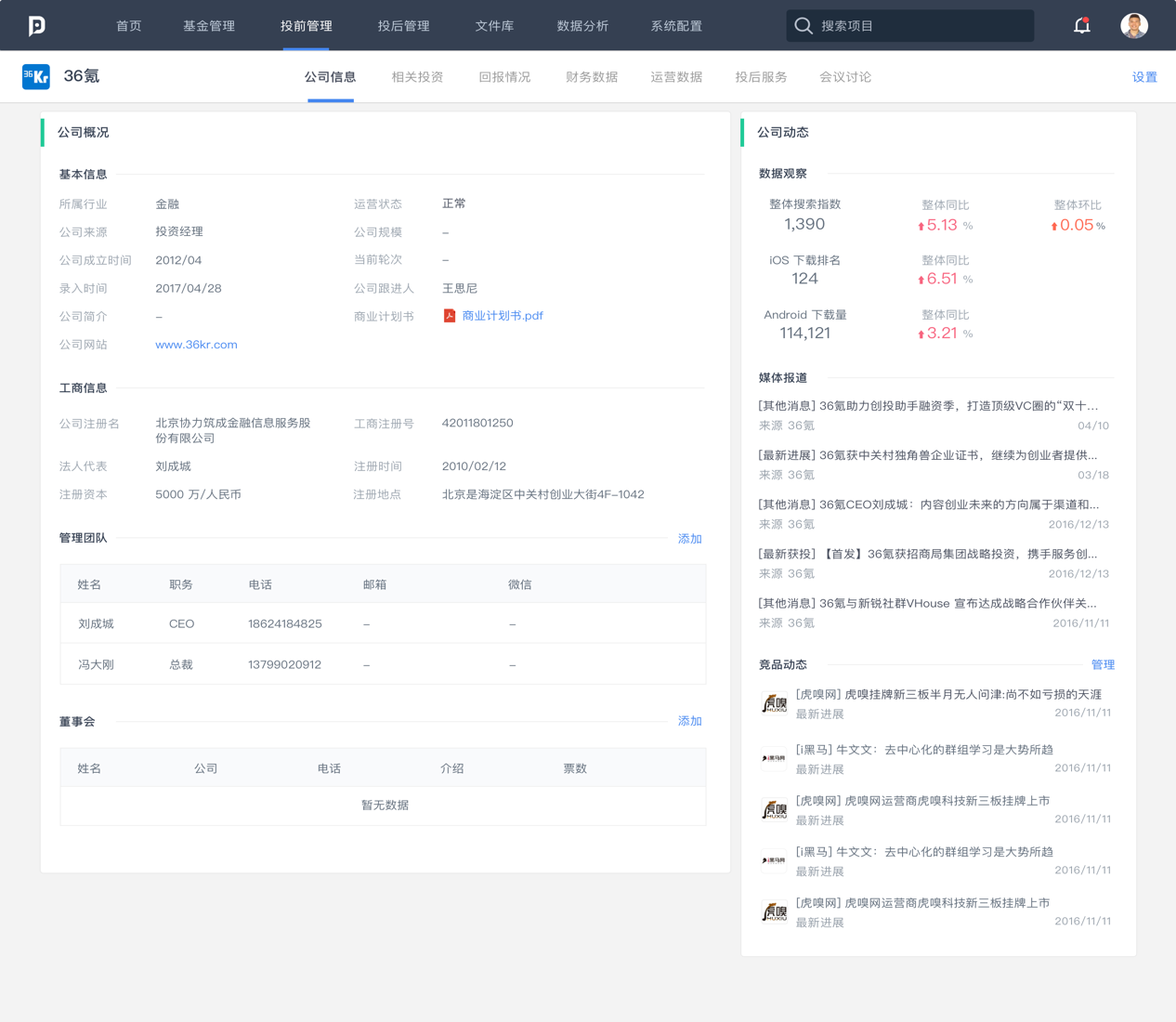The height and width of the screenshot is (1022, 1176).
Task: Open the Huxiu logo for 虎嗅挂牌新三板半月无人问津 article
Action: pos(774,704)
